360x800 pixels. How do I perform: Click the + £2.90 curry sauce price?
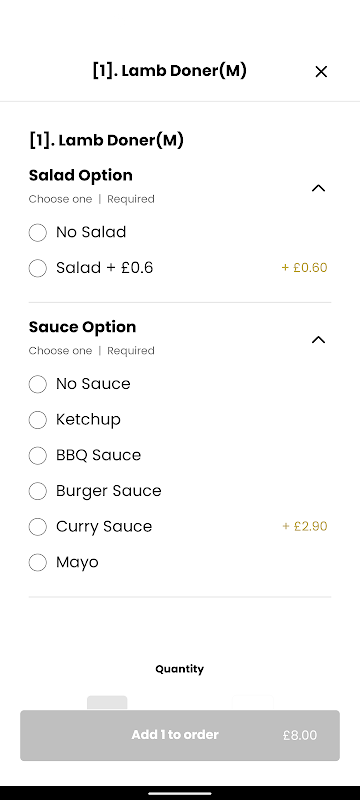[305, 527]
